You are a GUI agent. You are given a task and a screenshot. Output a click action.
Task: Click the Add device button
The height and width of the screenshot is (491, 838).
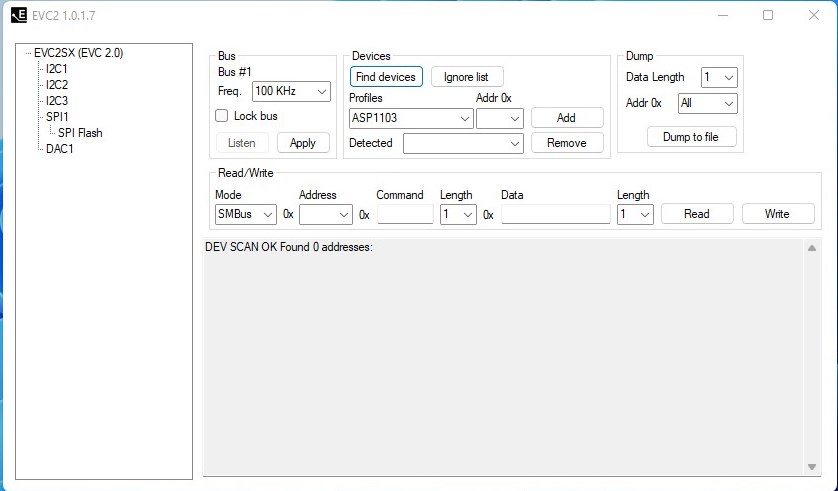click(566, 118)
